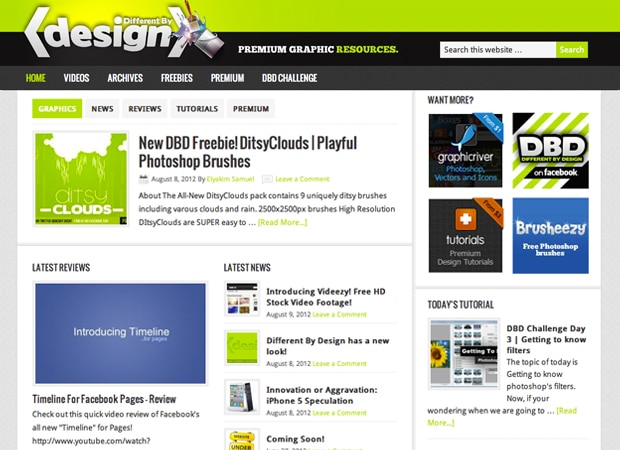Screen dimensions: 620x450
Task: Click the green Search button
Action: 572,50
